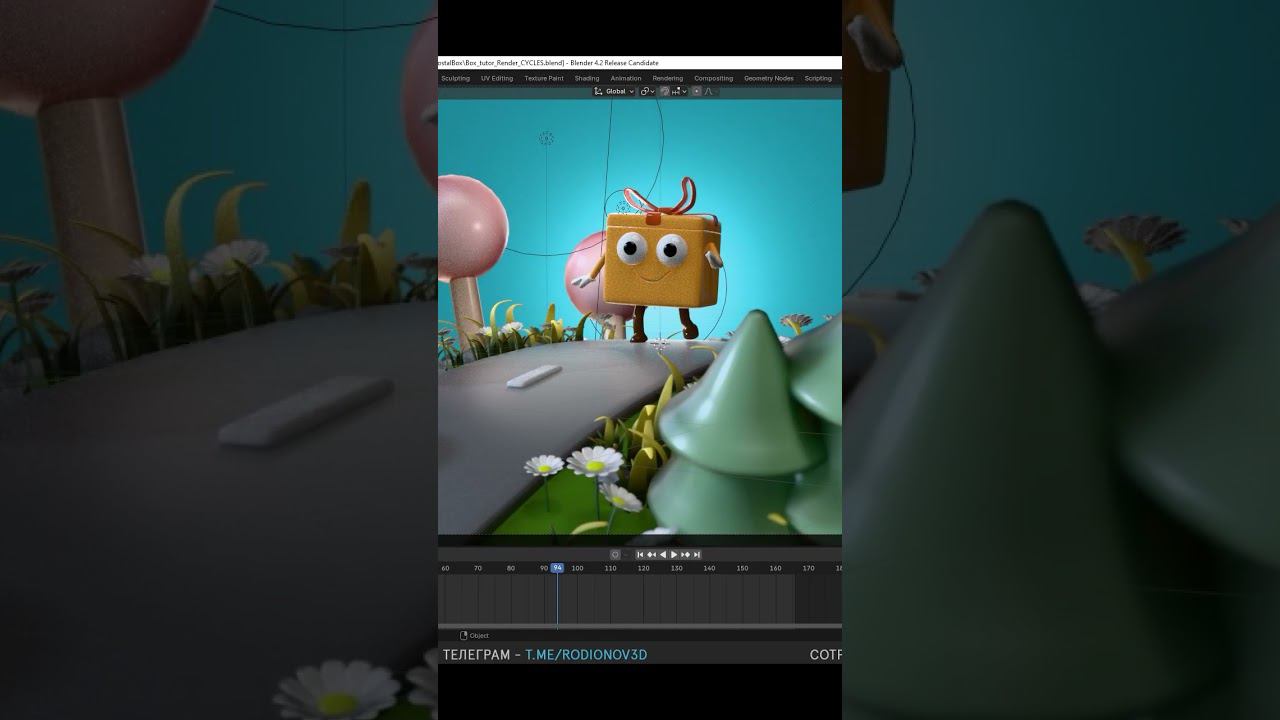Switch to the UV Editing workspace

(x=497, y=78)
